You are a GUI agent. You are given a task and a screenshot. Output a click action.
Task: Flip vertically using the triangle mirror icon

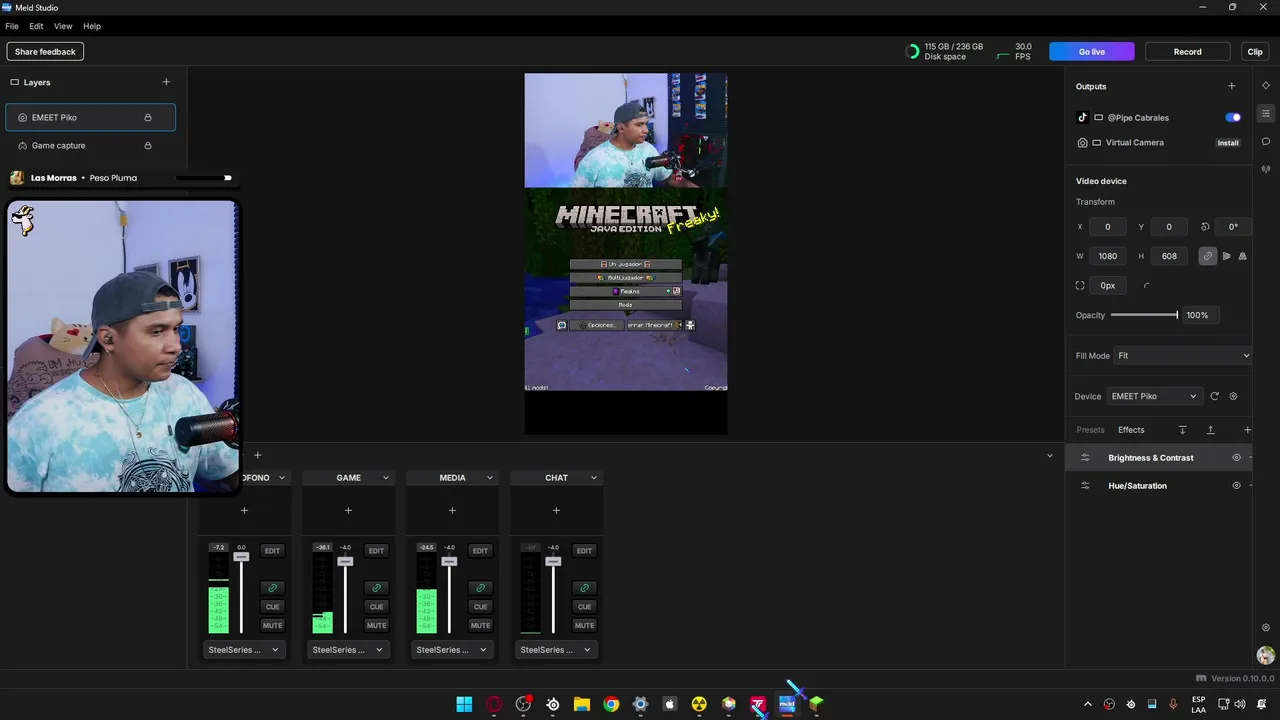click(x=1243, y=256)
